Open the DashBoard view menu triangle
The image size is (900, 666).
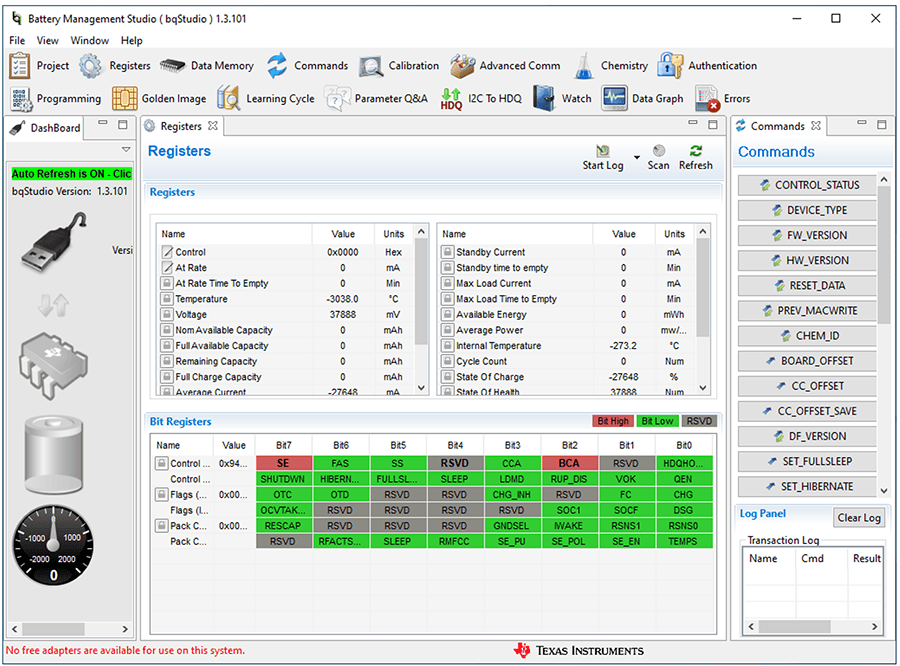(x=126, y=149)
